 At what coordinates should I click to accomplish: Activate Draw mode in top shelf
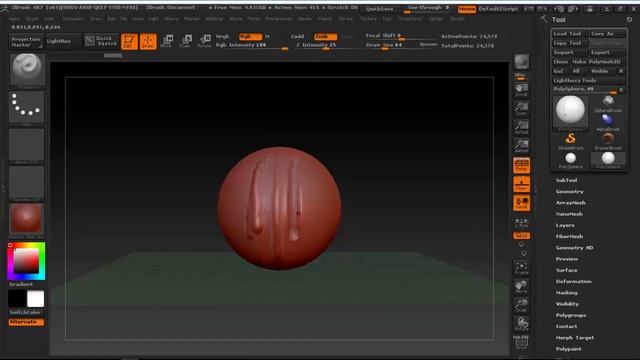coord(148,41)
